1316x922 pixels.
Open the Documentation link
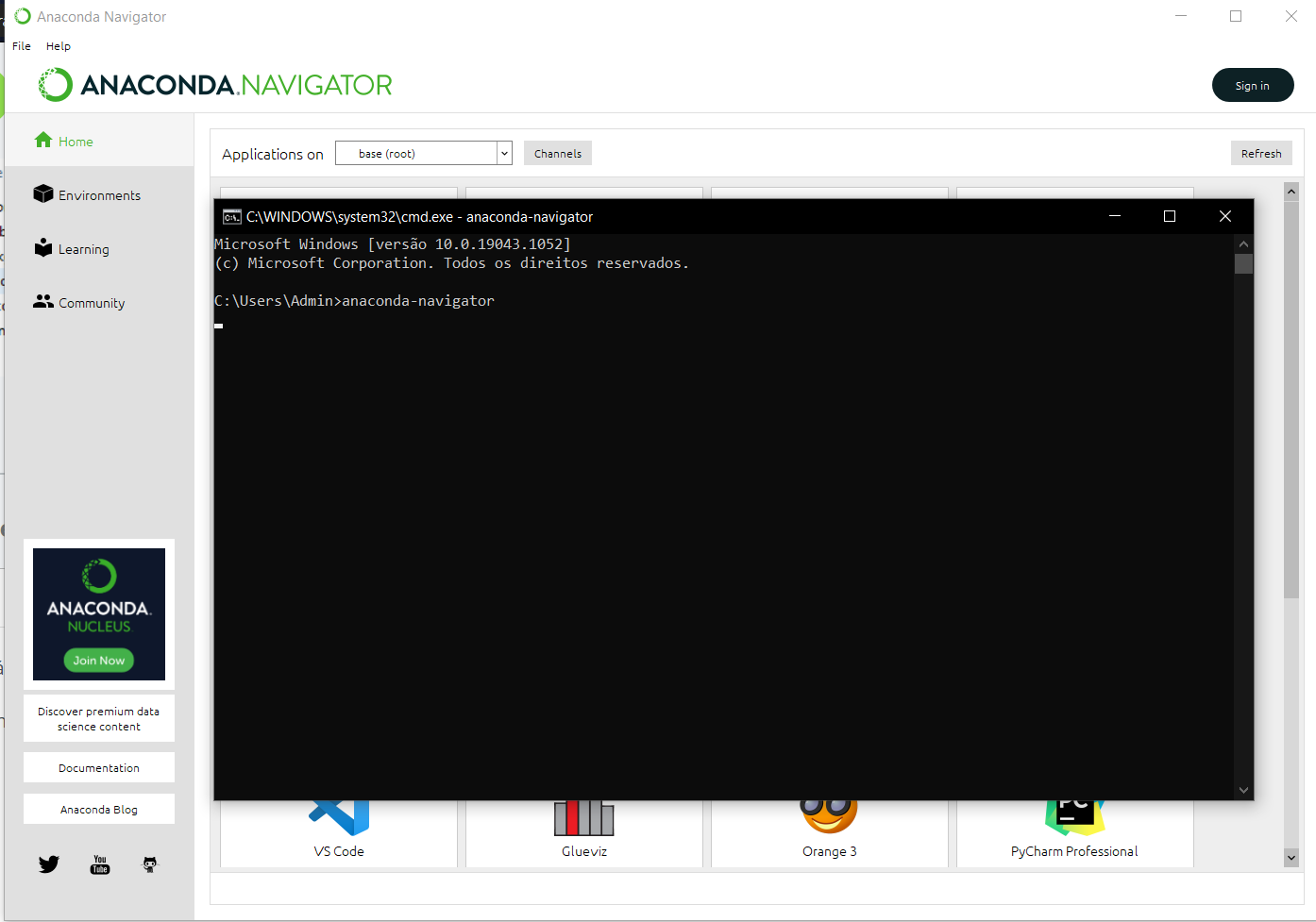click(x=99, y=768)
